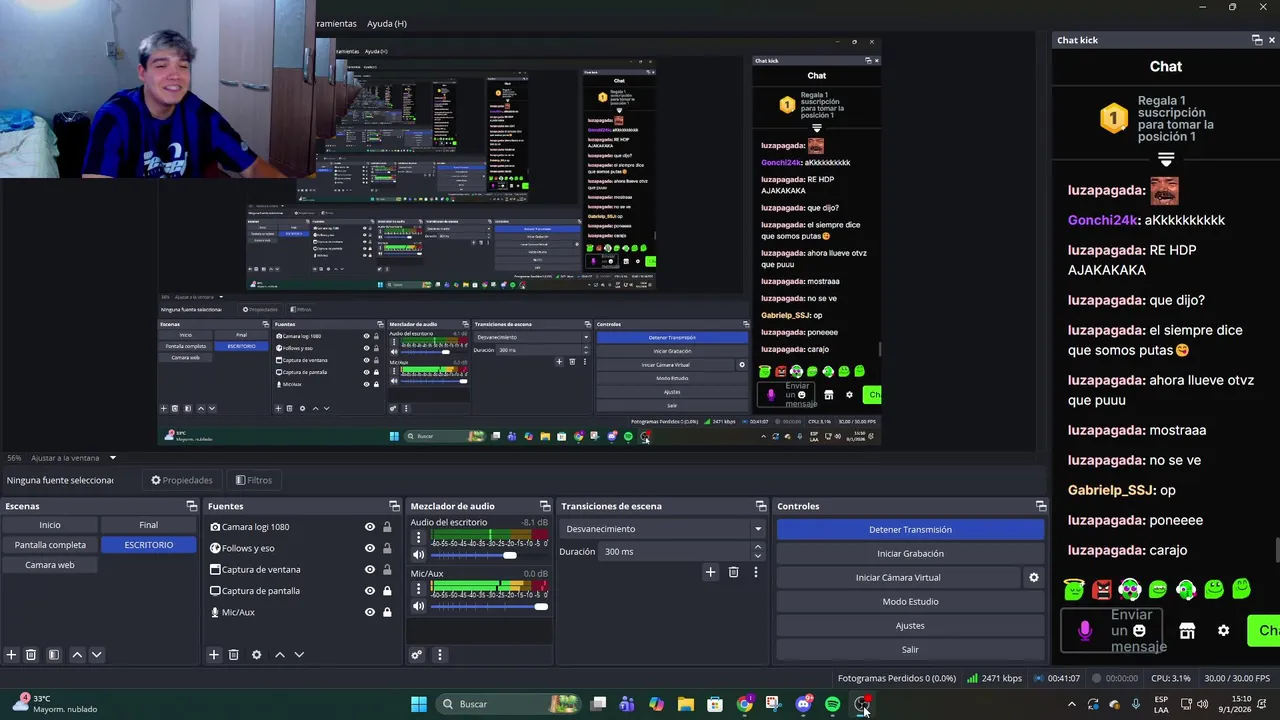The width and height of the screenshot is (1280, 720).
Task: Click Detener Transmisión button
Action: pos(910,529)
